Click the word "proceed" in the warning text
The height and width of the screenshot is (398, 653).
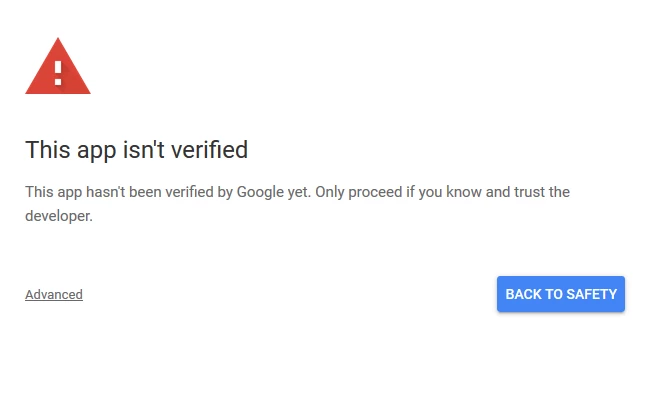tap(375, 193)
